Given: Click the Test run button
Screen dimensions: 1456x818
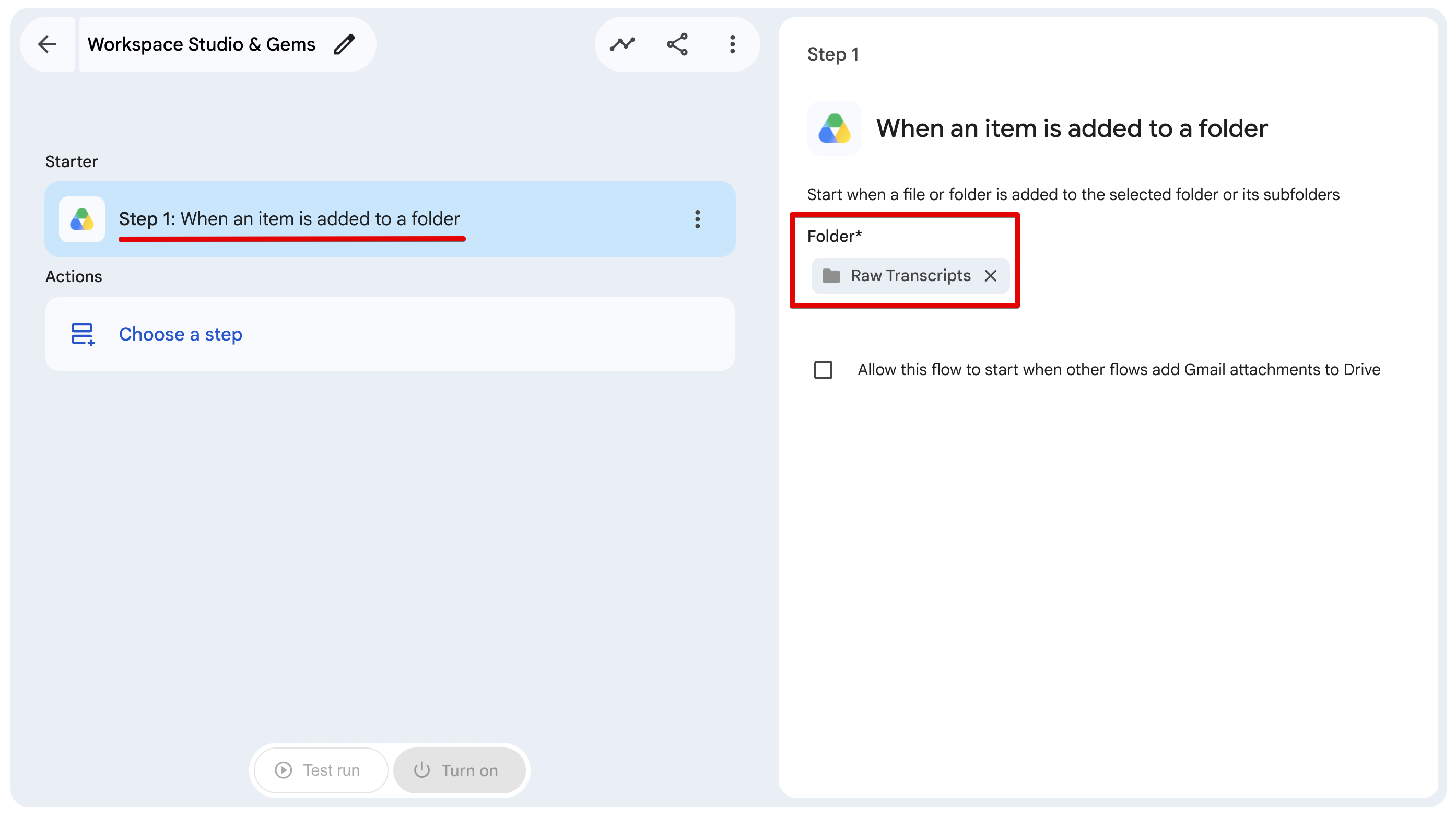Looking at the screenshot, I should [x=321, y=770].
